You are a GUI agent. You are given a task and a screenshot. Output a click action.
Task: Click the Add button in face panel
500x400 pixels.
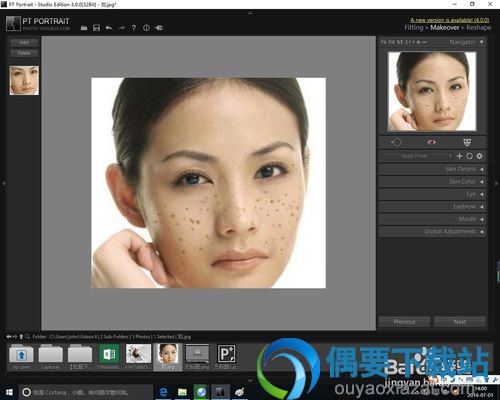coord(24,43)
